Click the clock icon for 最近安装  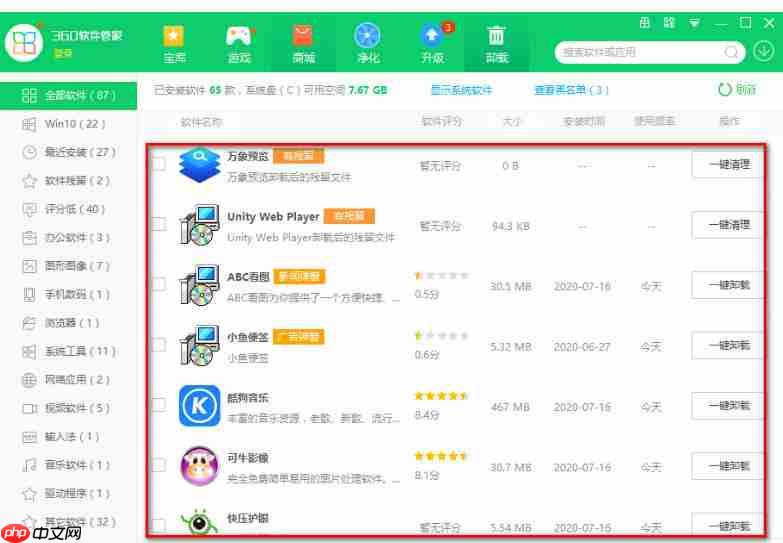(29, 152)
